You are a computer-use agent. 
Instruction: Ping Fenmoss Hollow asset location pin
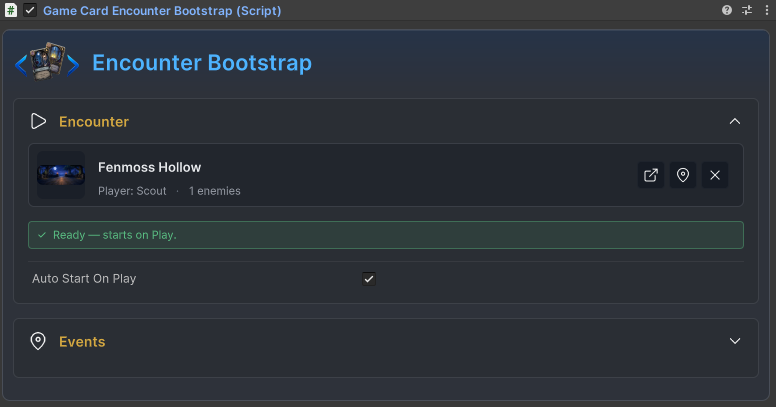(683, 175)
